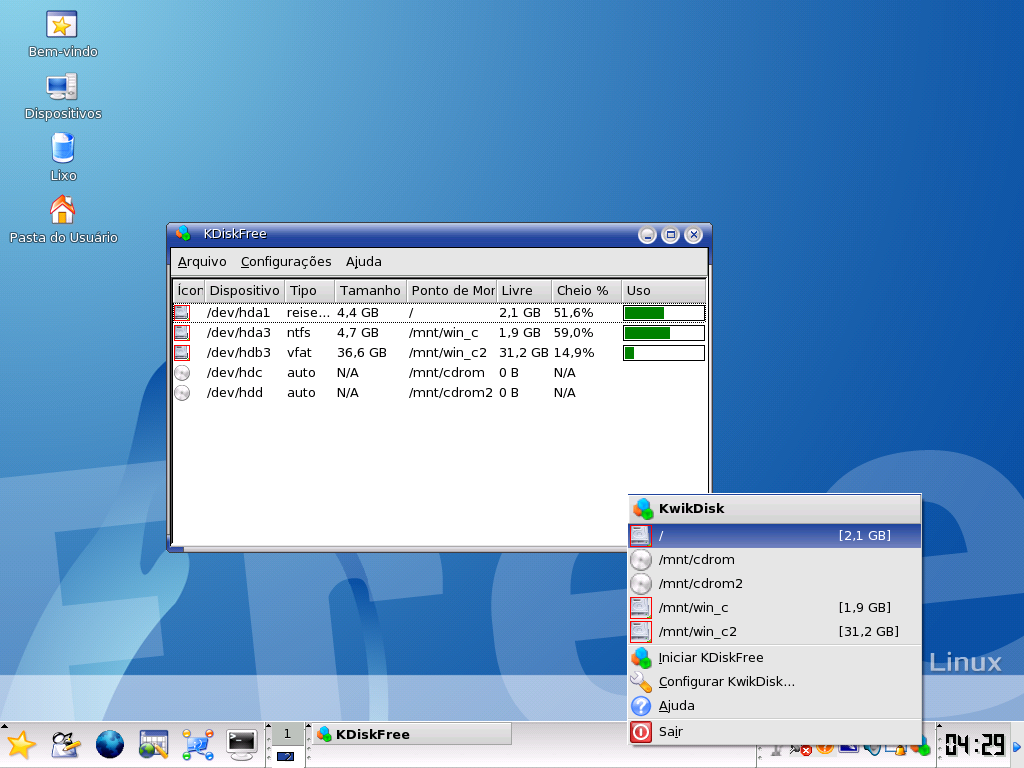Select the disk icon for /dev/hdb3
Image resolution: width=1024 pixels, height=768 pixels.
182,353
